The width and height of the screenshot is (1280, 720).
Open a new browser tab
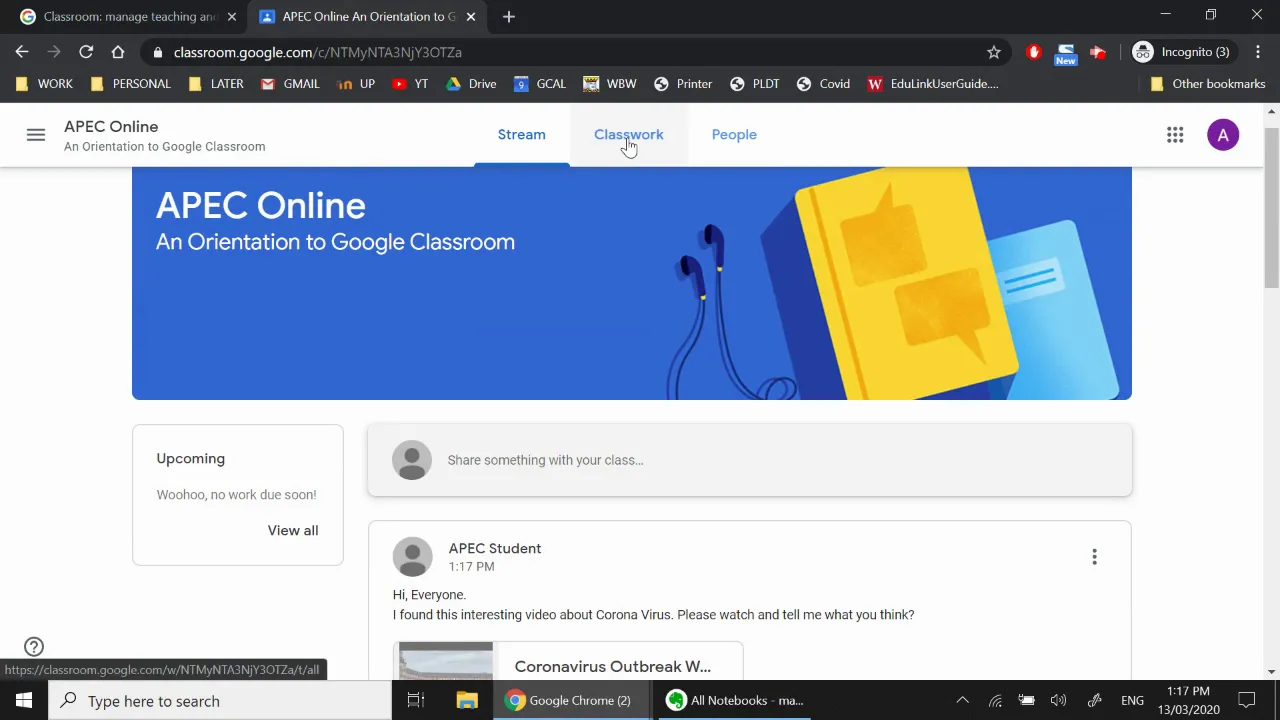click(x=509, y=17)
